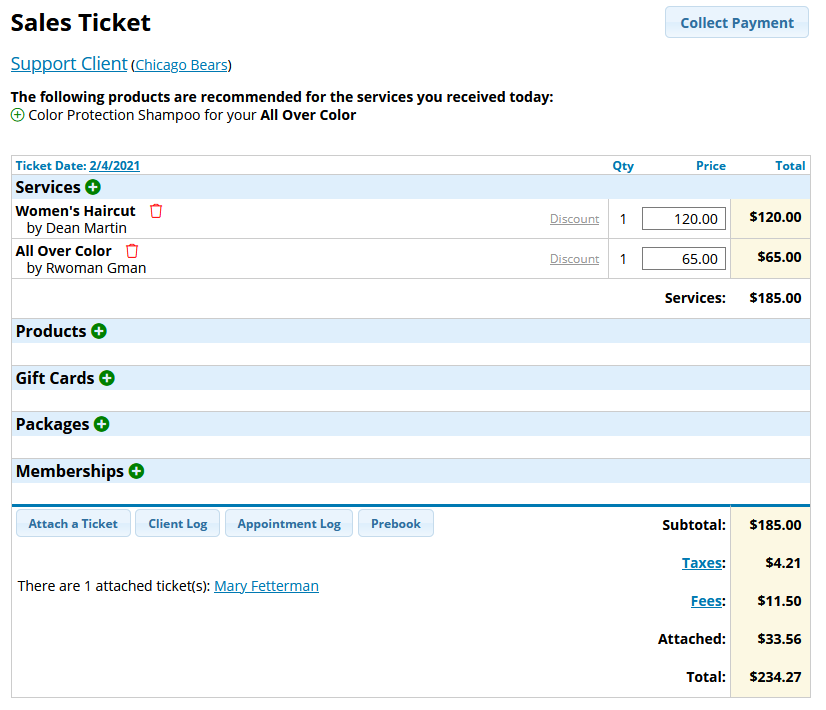This screenshot has width=826, height=710.
Task: Add a membership to the sales ticket
Action: 136,471
